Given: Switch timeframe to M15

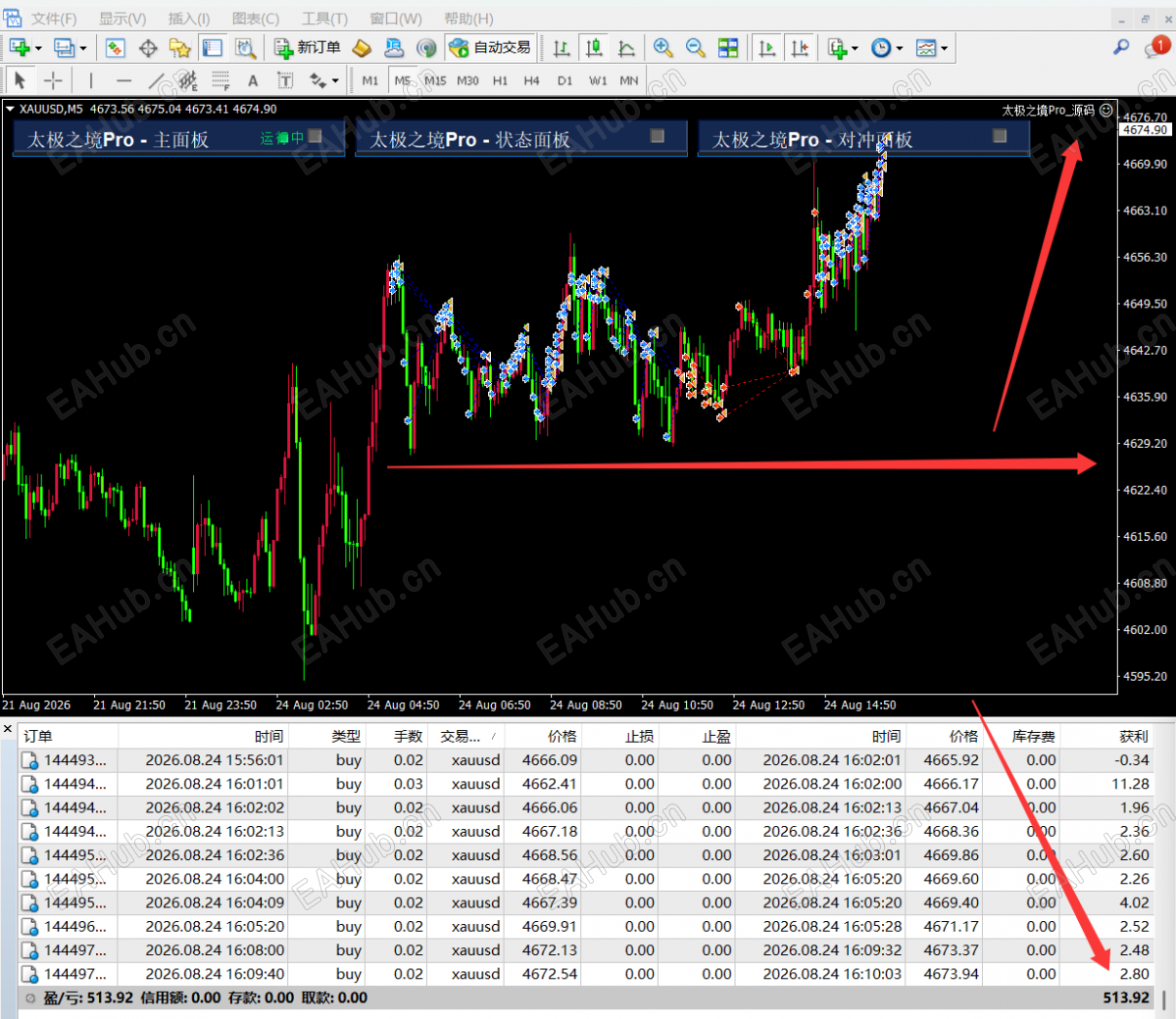Looking at the screenshot, I should tap(435, 80).
